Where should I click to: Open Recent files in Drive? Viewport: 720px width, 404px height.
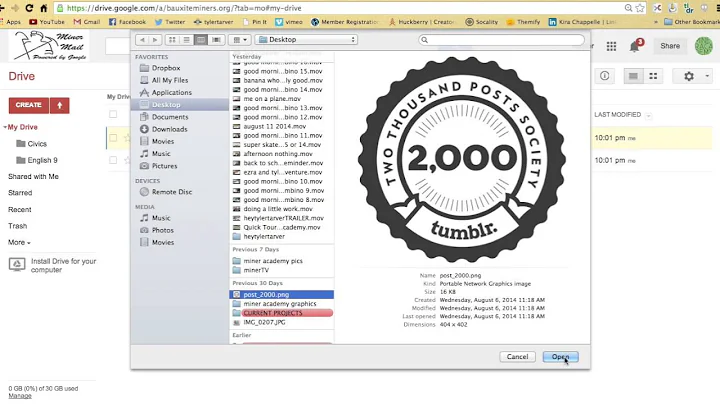point(20,210)
